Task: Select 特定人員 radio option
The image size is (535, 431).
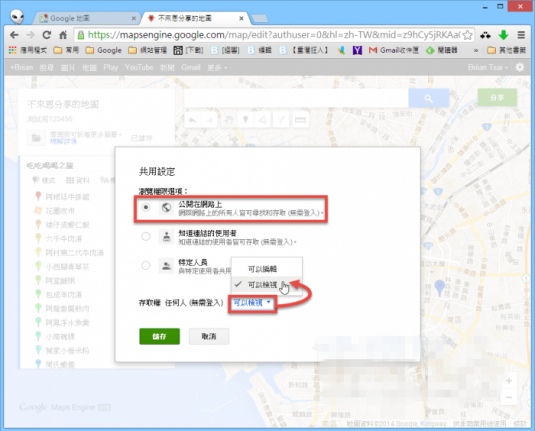Action: tap(146, 265)
